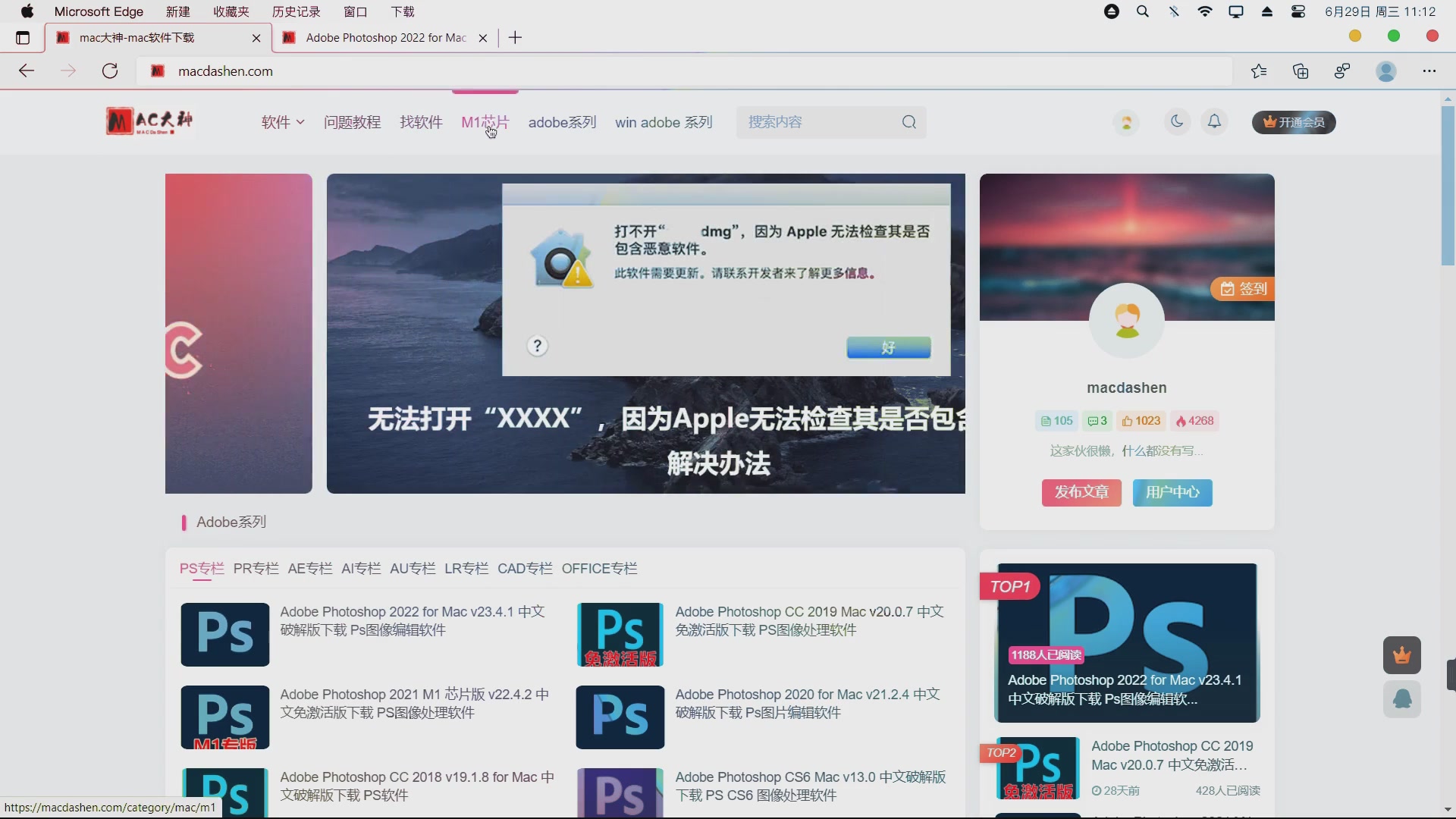
Task: Click the notification bell icon
Action: 1214,121
